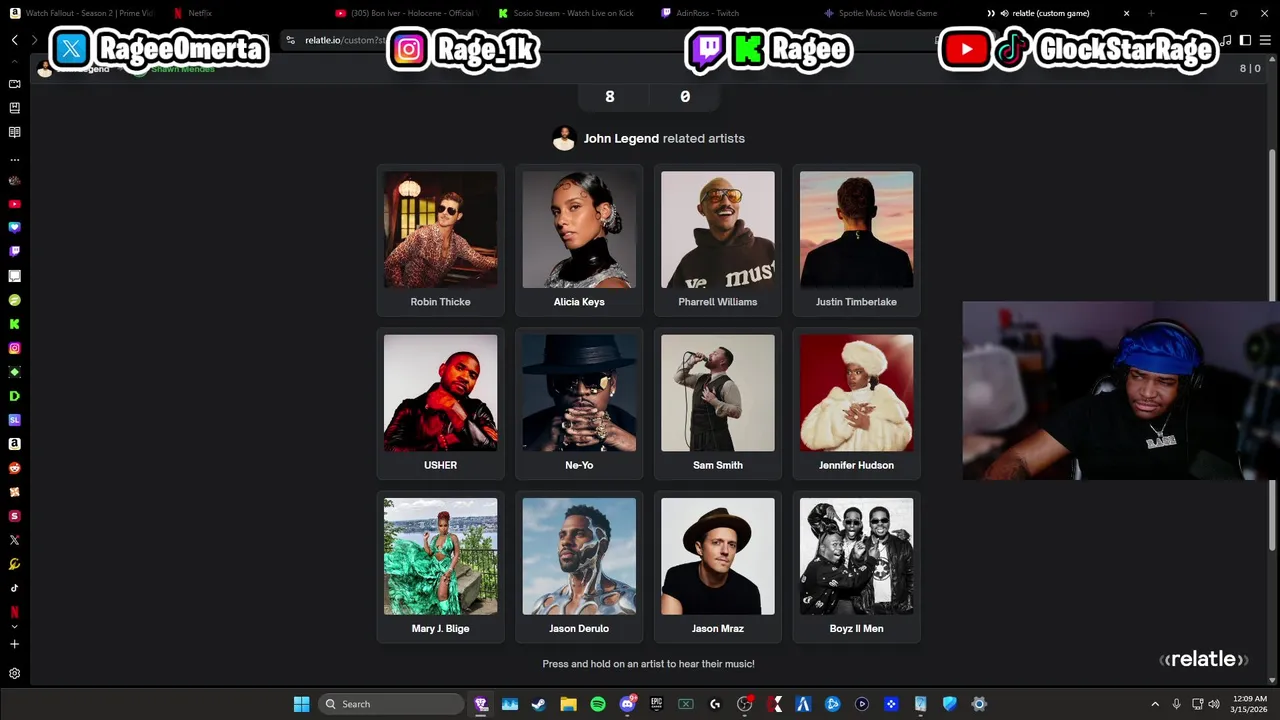Click the Windows Start button
This screenshot has height=720, width=1280.
point(301,704)
